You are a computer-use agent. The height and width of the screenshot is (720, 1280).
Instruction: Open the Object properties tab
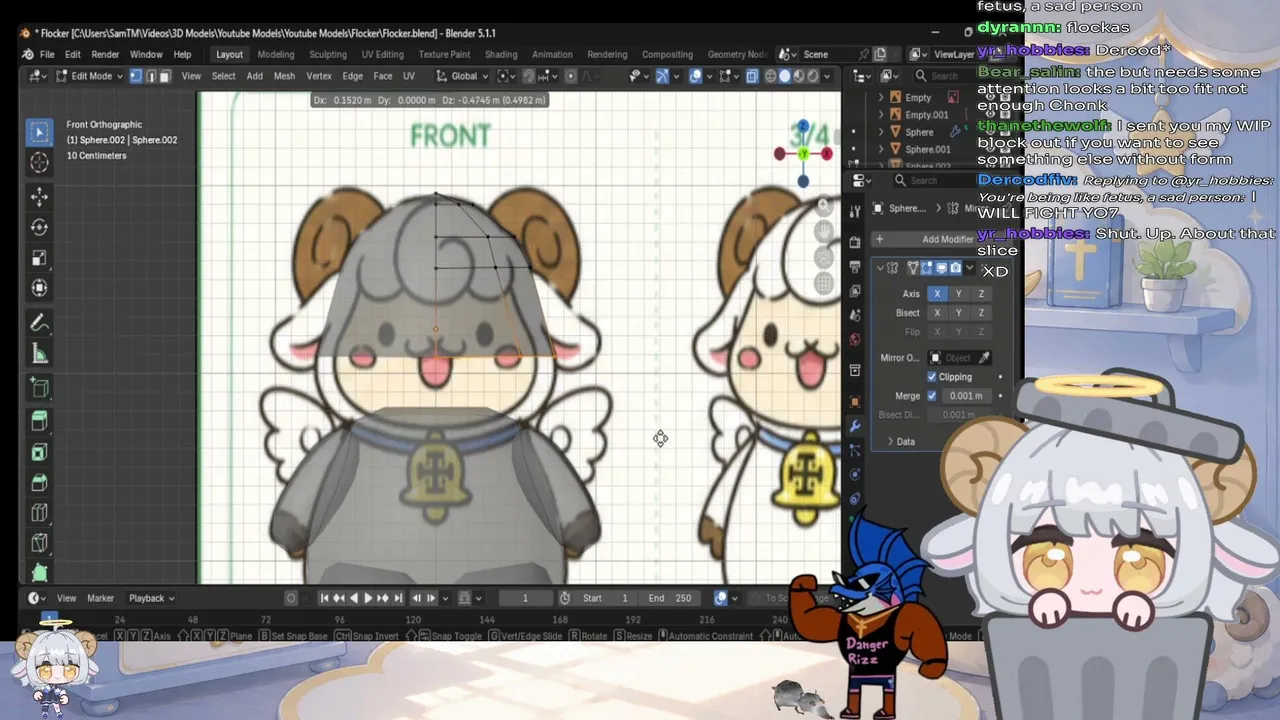pos(855,402)
